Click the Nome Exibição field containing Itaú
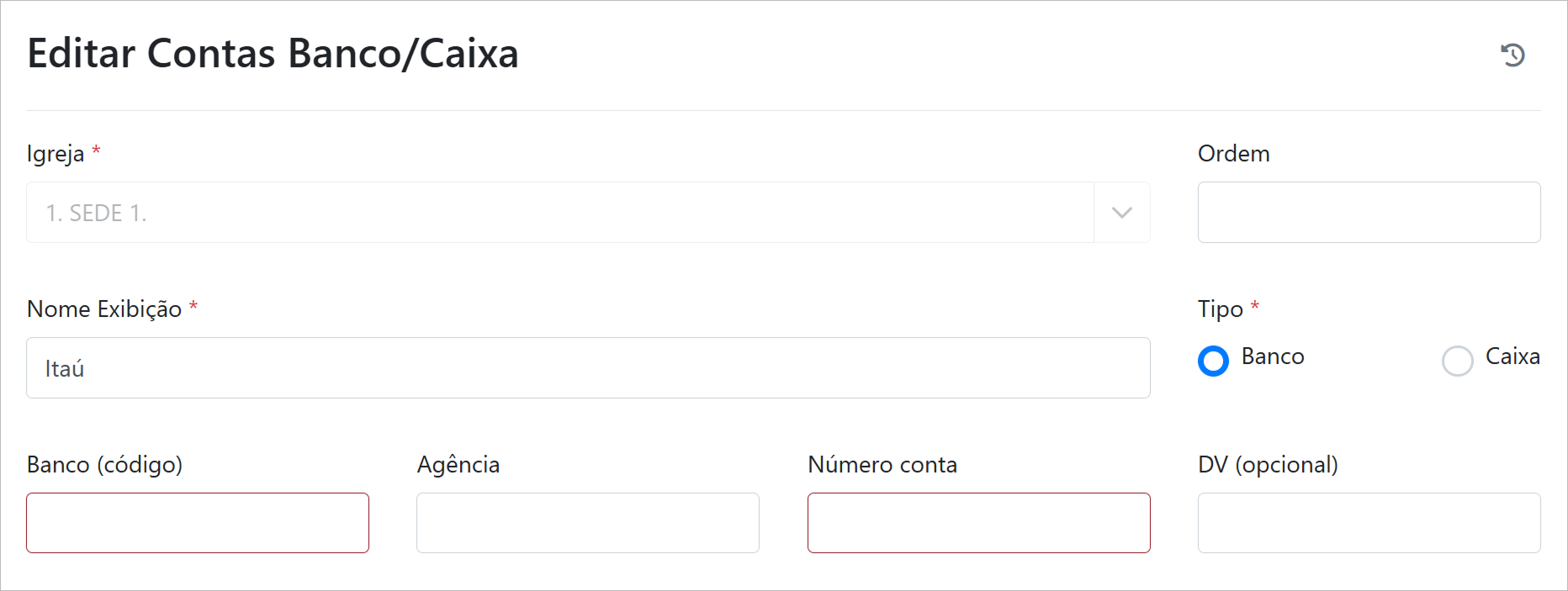 tap(588, 368)
